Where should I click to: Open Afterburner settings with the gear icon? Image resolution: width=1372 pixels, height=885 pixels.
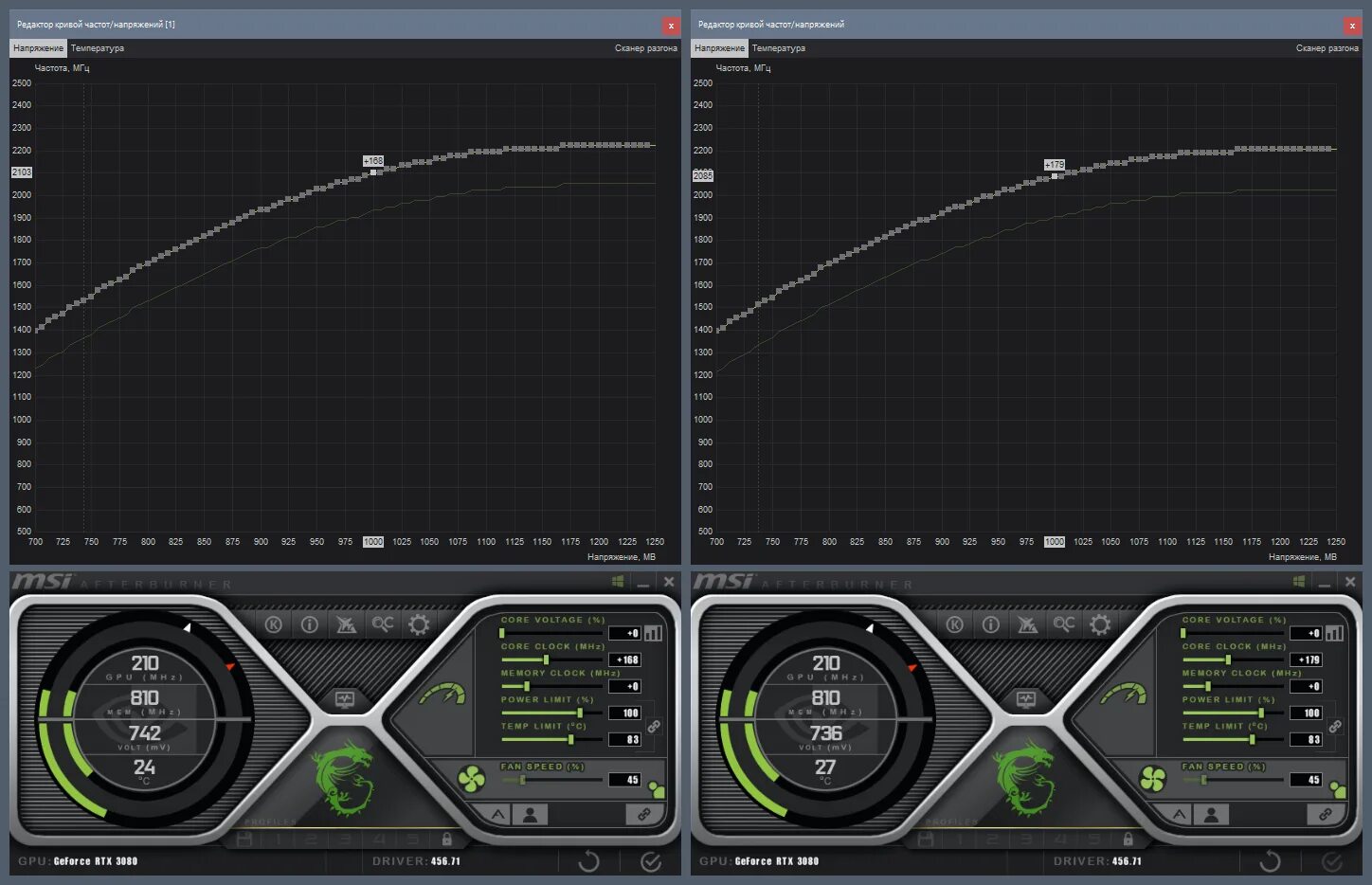(418, 624)
